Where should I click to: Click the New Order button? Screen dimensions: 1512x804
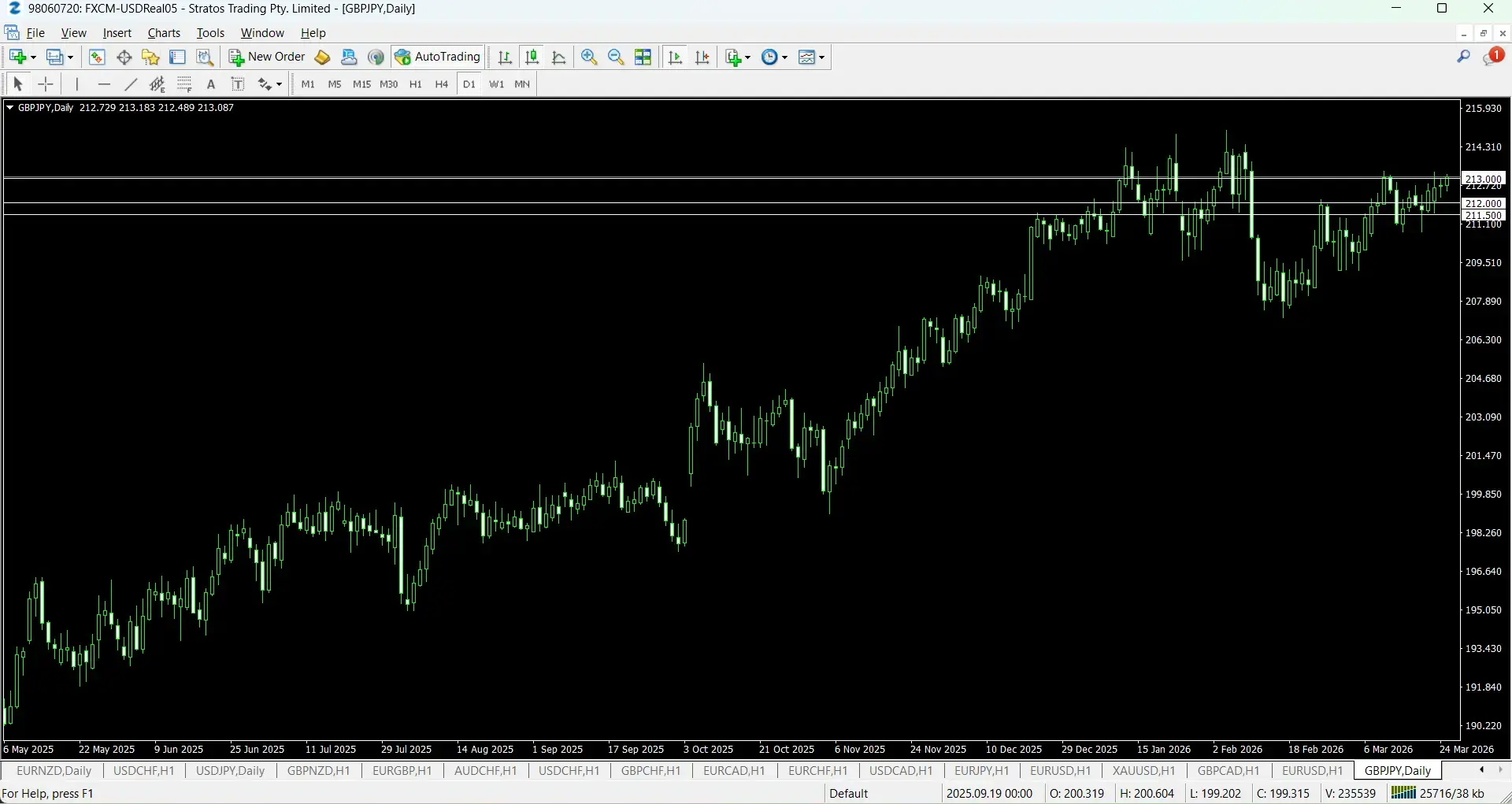tap(267, 57)
